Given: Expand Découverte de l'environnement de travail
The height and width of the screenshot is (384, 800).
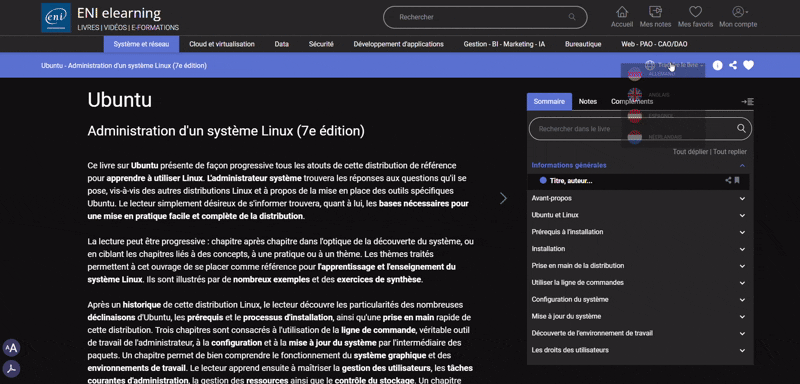Looking at the screenshot, I should [742, 333].
